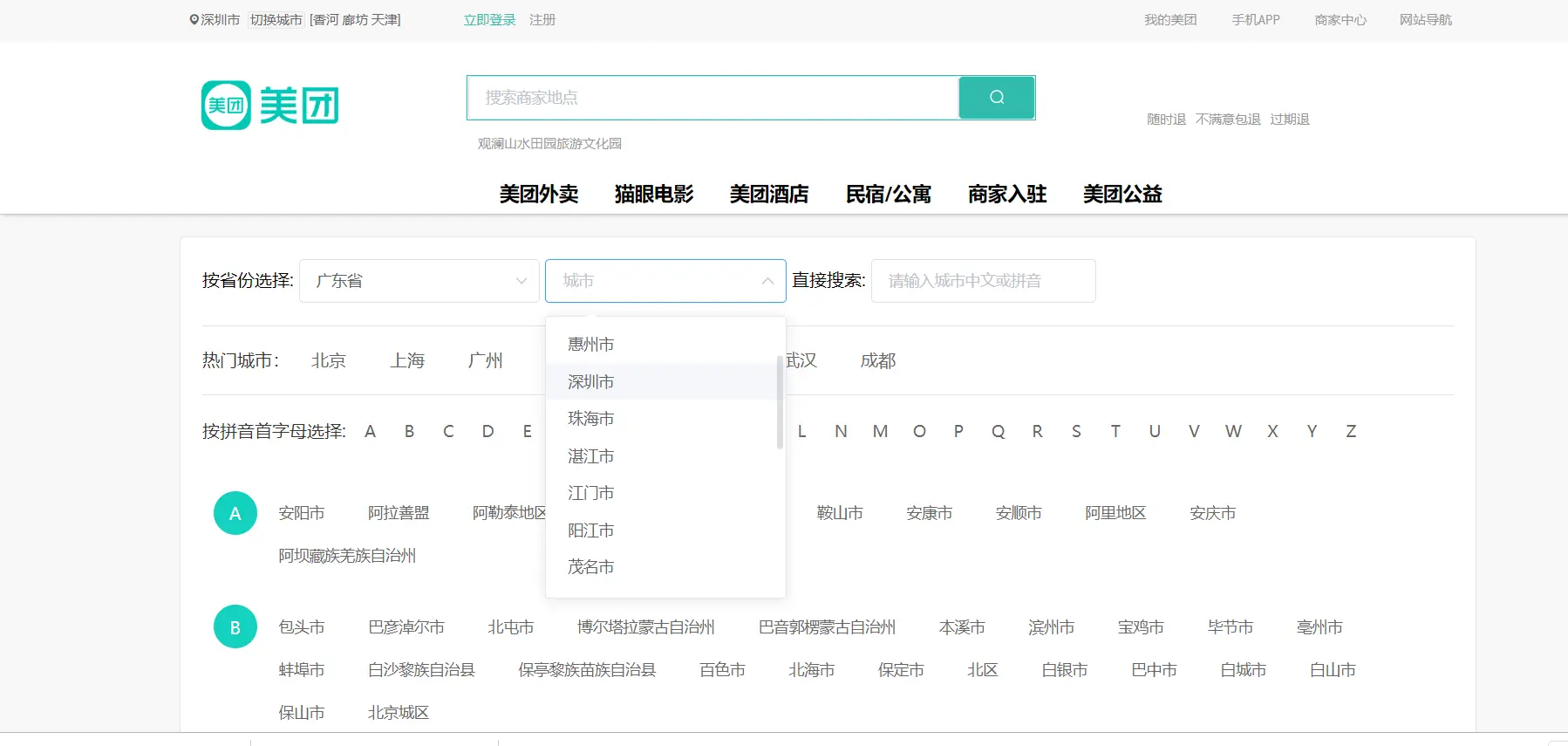Viewport: 1568px width, 746px height.
Task: Open 网站导航 in the top bar
Action: (x=1426, y=20)
